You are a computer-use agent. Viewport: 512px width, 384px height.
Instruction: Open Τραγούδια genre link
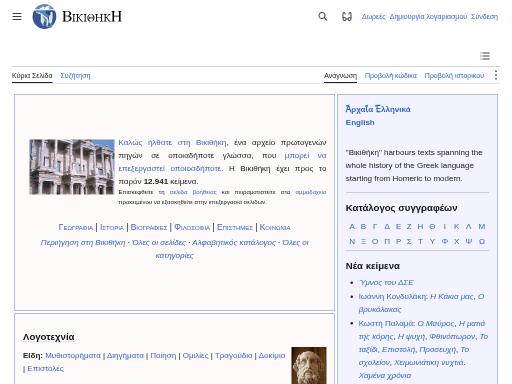click(x=234, y=355)
